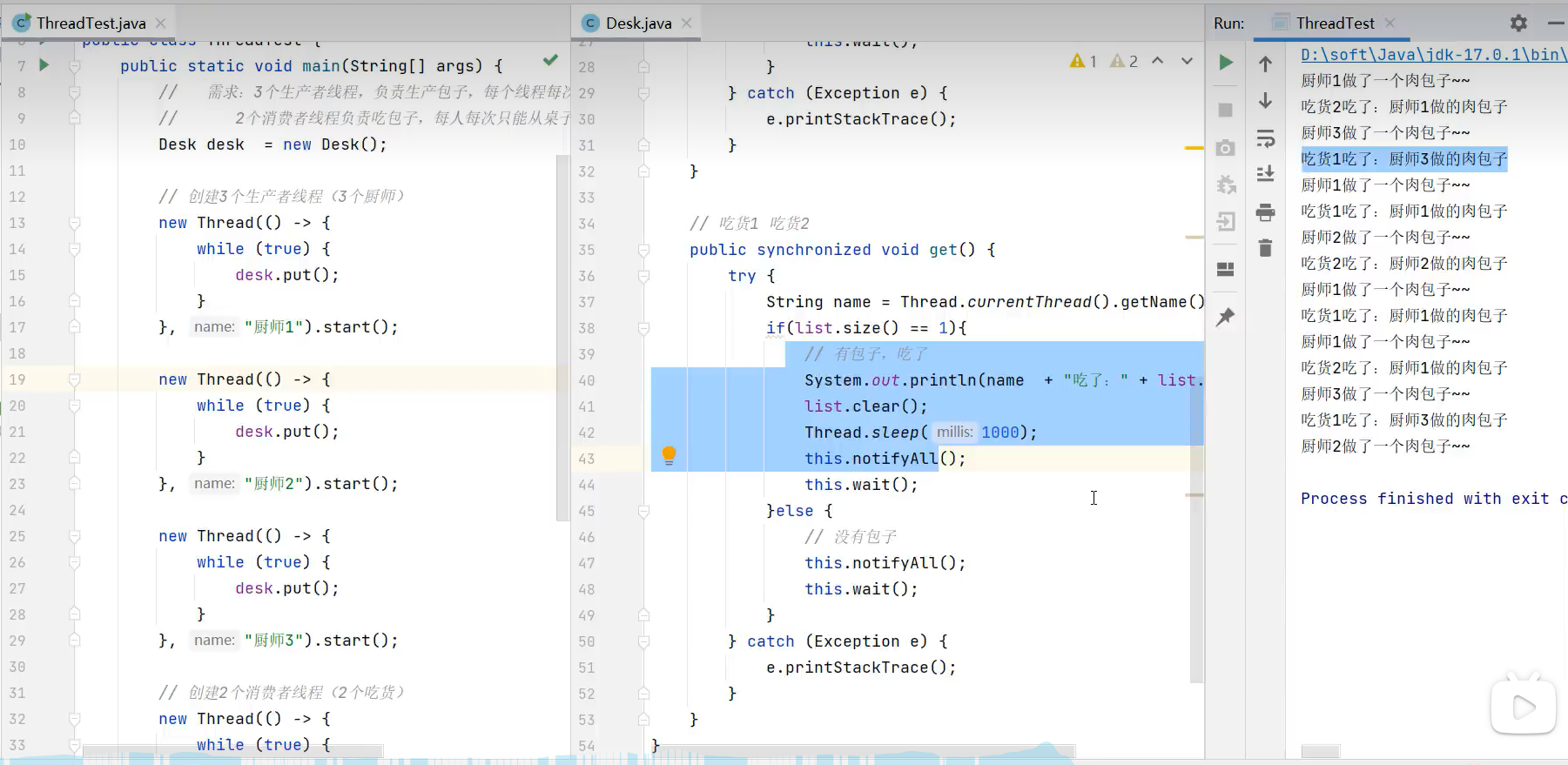Click the millis value 1000 on line 42
This screenshot has width=1568, height=765.
pos(1000,433)
